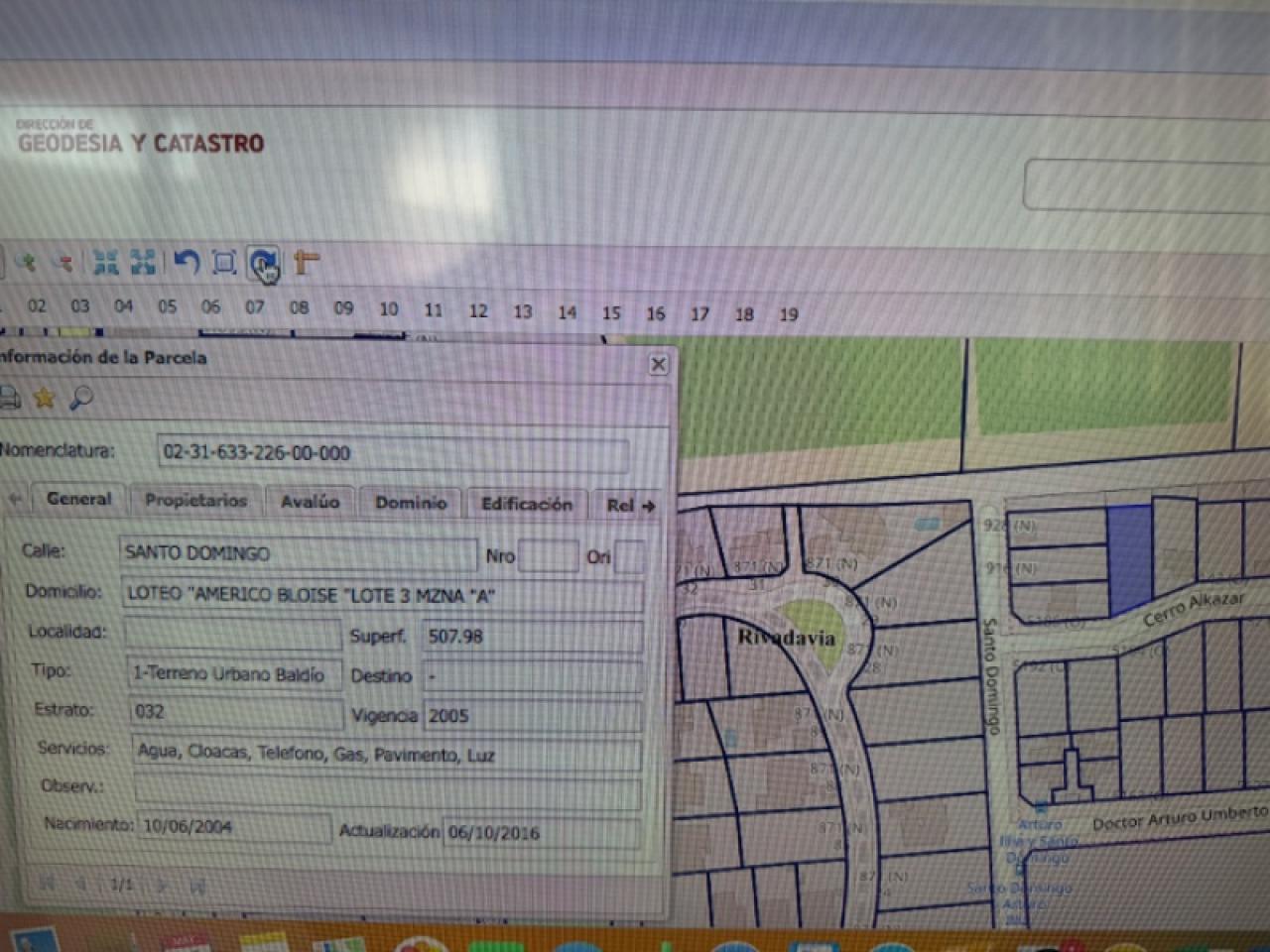Select department 04 in number row

[x=123, y=305]
